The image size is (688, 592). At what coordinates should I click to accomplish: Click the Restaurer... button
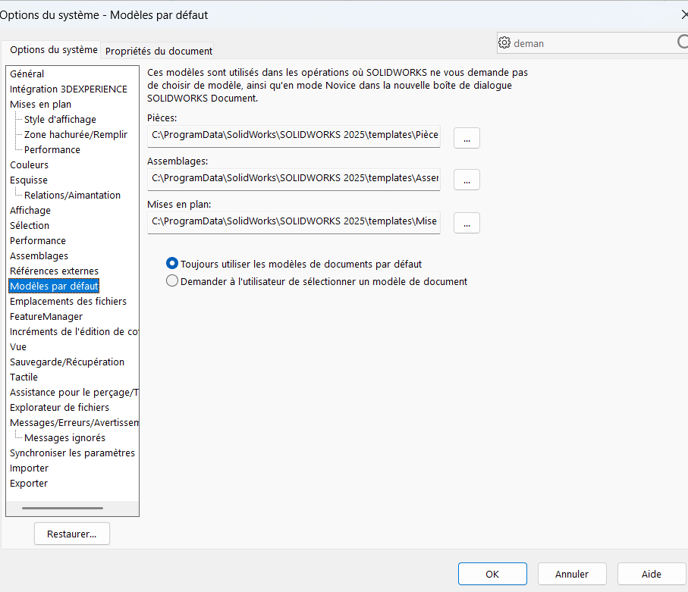[72, 534]
